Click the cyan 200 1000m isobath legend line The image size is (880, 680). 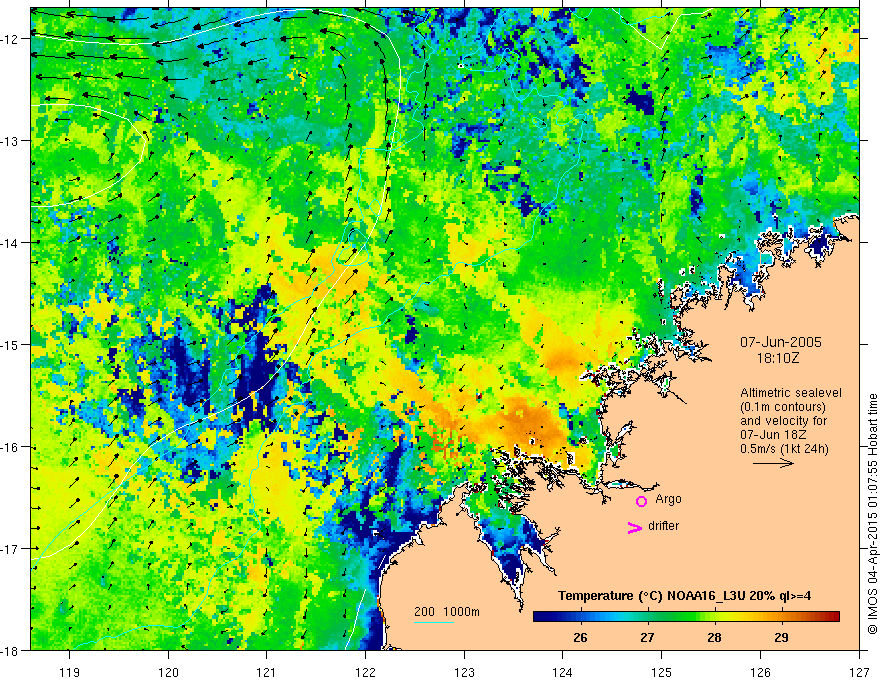coord(434,622)
